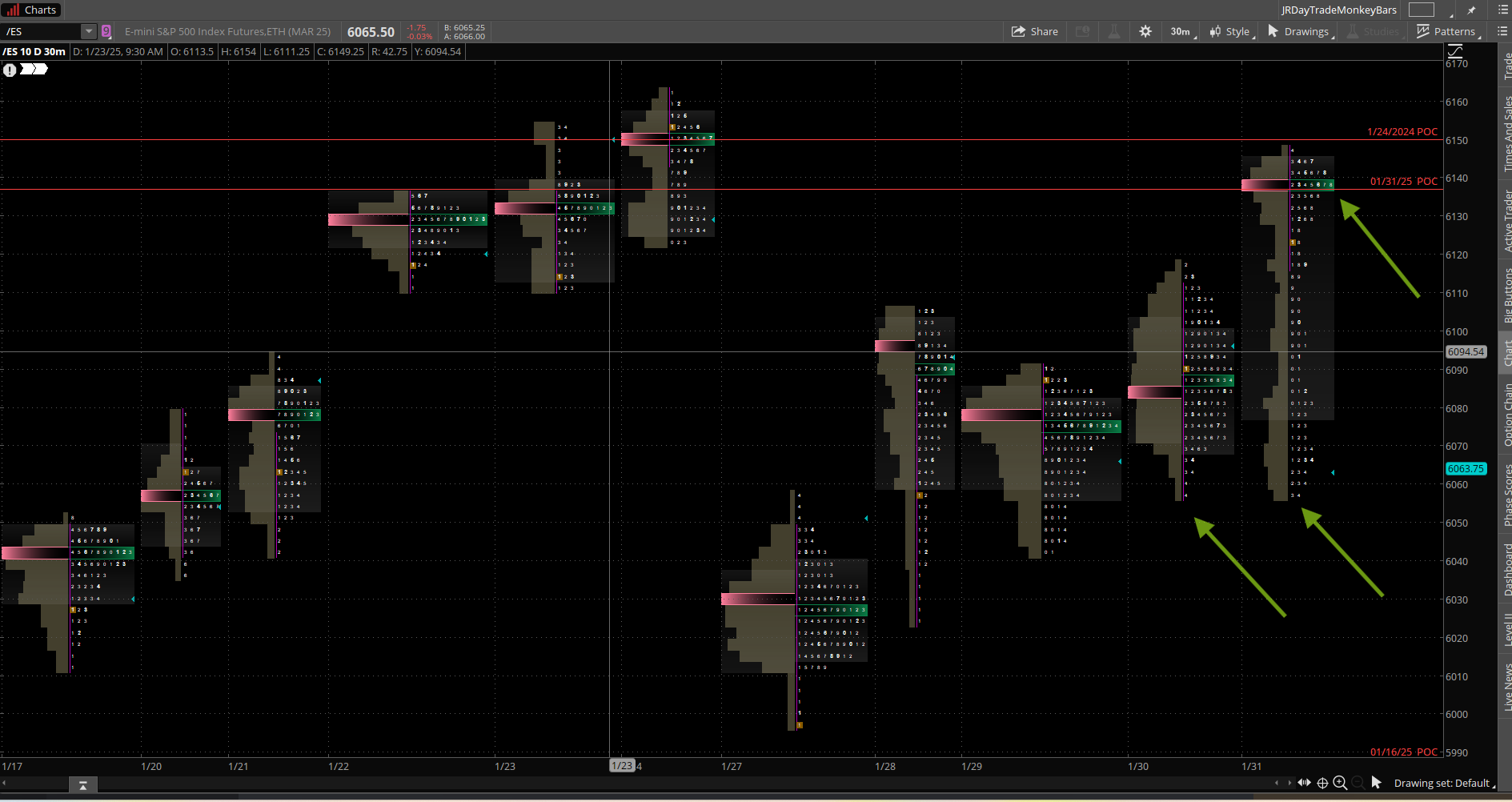Screen dimensions: 1512x802
Task: Open the Phase Scores side tab
Action: point(1506,495)
